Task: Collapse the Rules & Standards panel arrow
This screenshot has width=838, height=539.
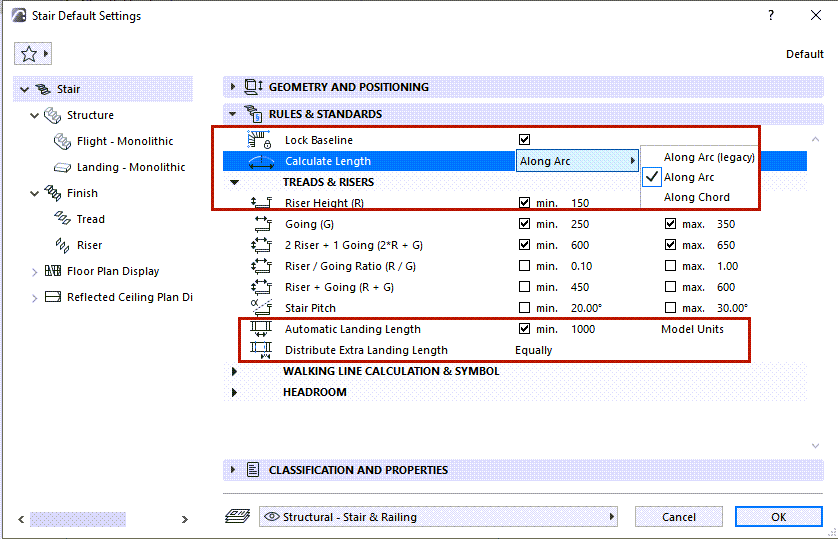Action: [232, 114]
